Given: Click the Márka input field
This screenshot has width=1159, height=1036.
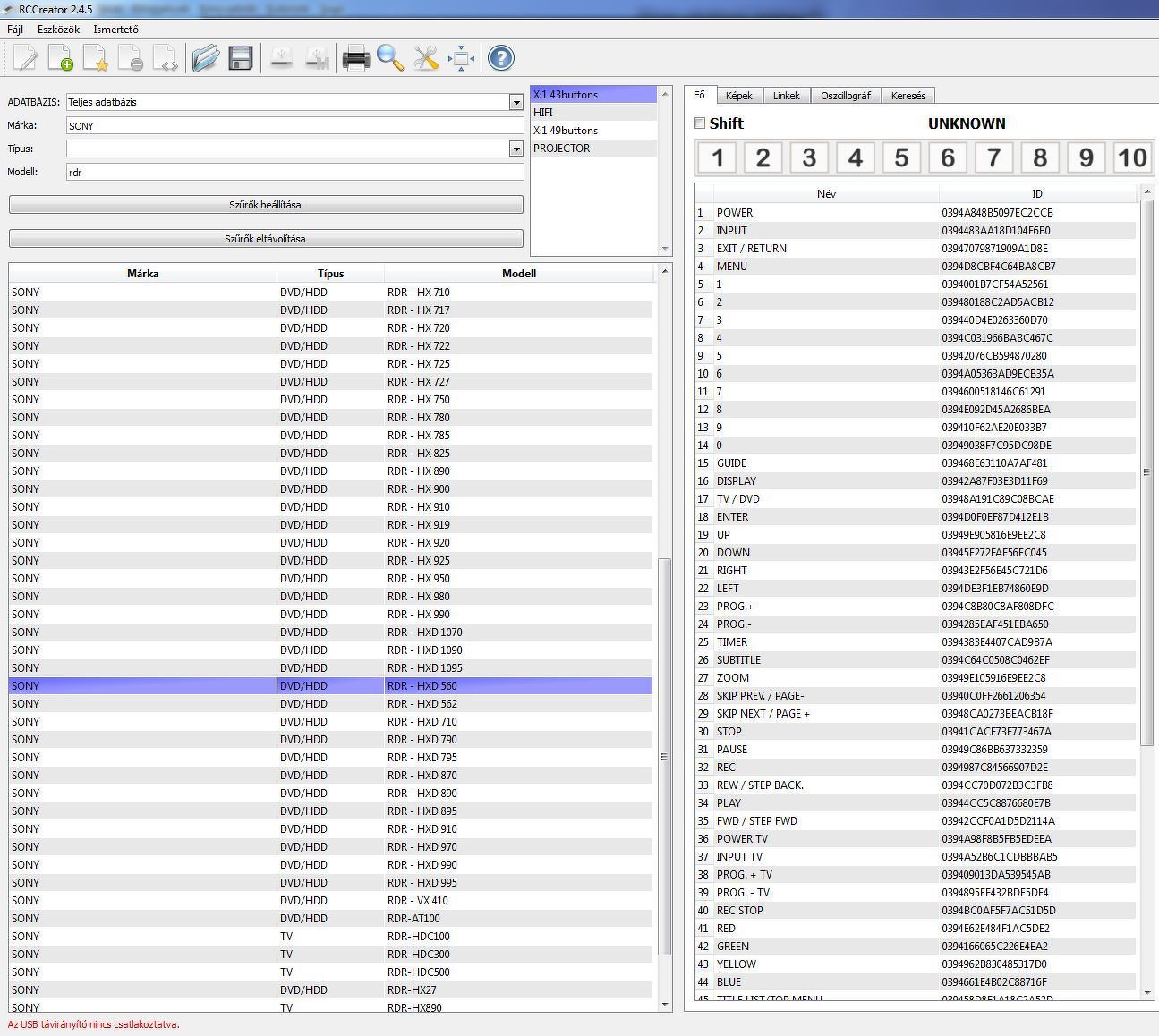Looking at the screenshot, I should click(295, 126).
